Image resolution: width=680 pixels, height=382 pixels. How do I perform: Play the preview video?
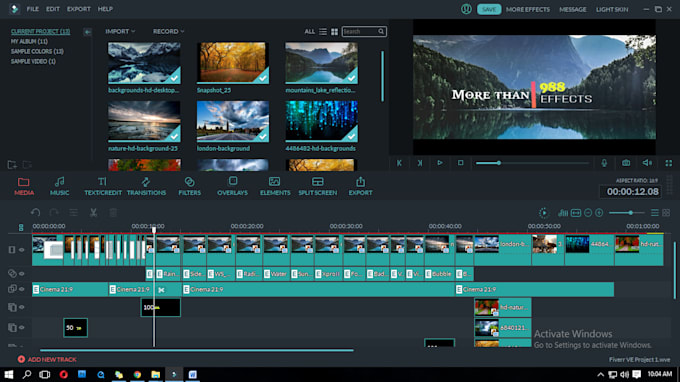440,163
